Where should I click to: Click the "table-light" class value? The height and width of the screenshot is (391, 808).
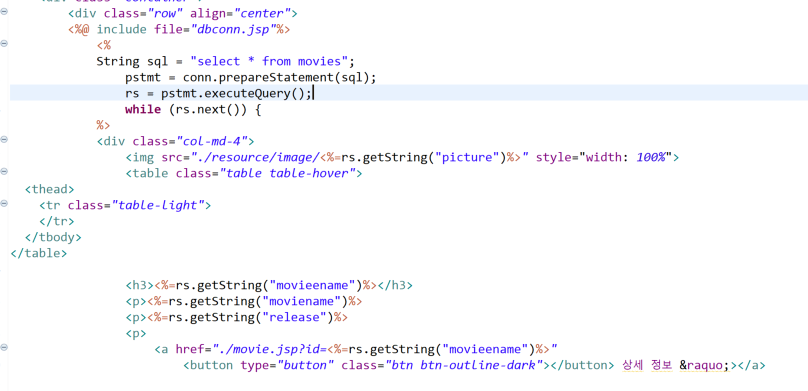pyautogui.click(x=158, y=206)
